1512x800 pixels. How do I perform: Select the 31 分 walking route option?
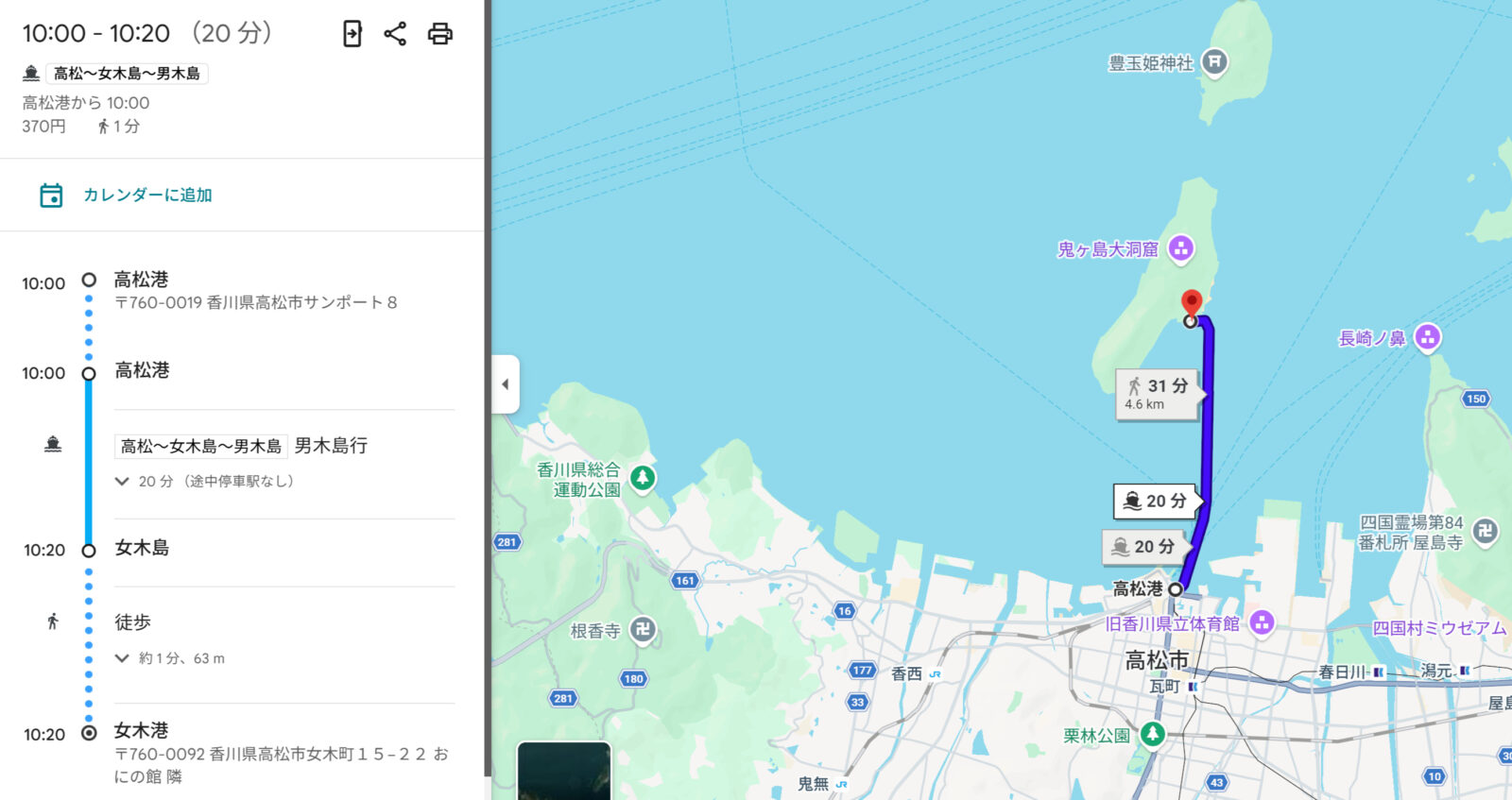(1157, 394)
